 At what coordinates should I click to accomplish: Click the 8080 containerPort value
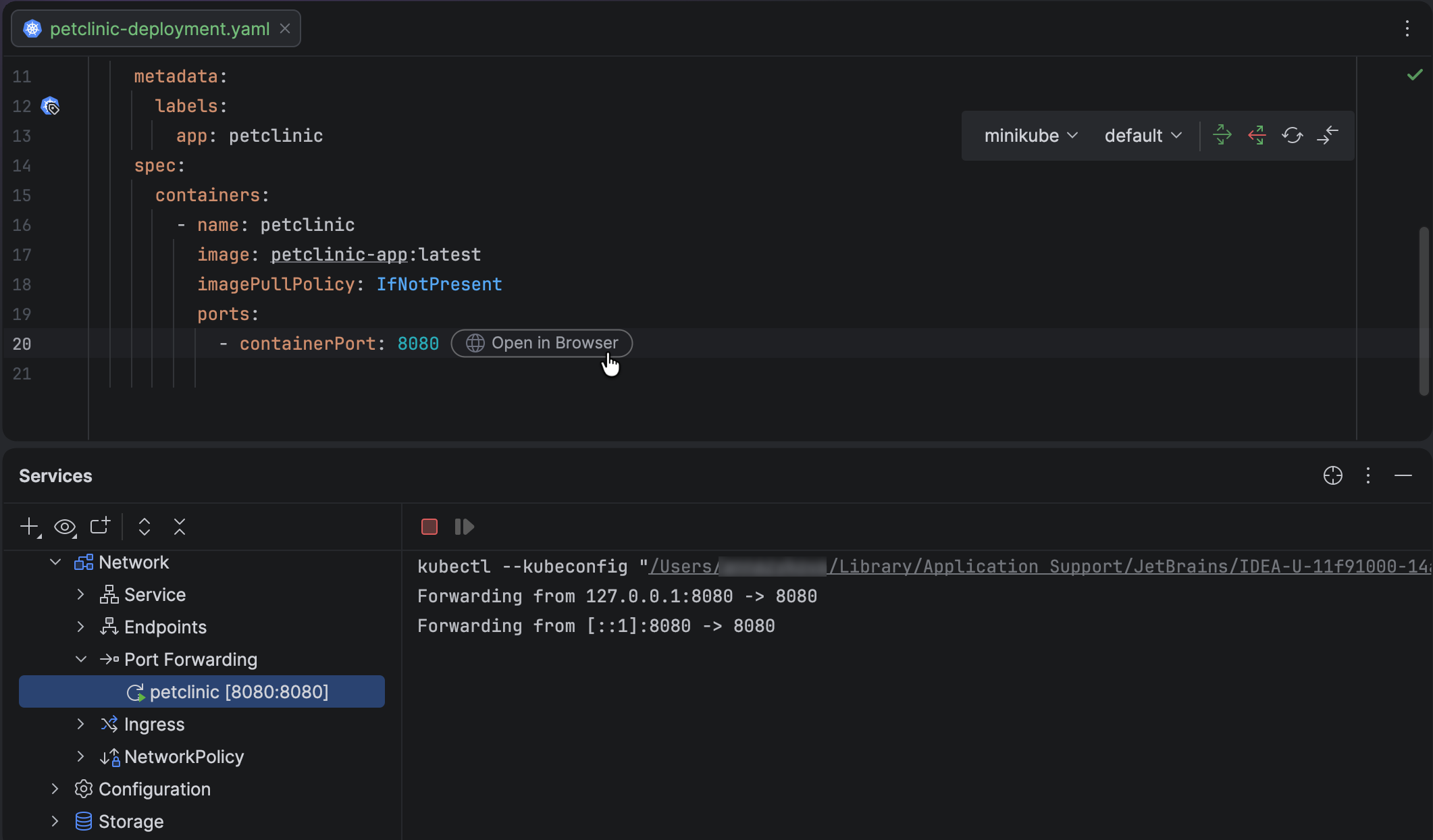(418, 344)
